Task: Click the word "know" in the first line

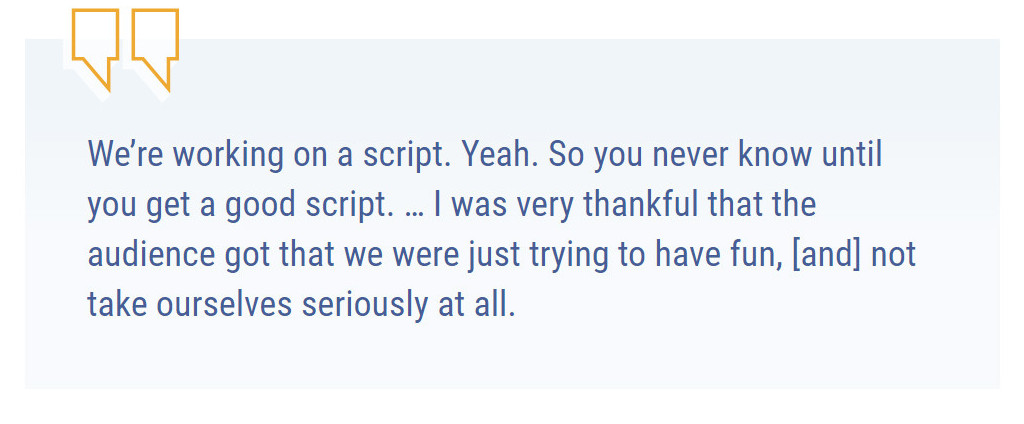Action: 775,155
